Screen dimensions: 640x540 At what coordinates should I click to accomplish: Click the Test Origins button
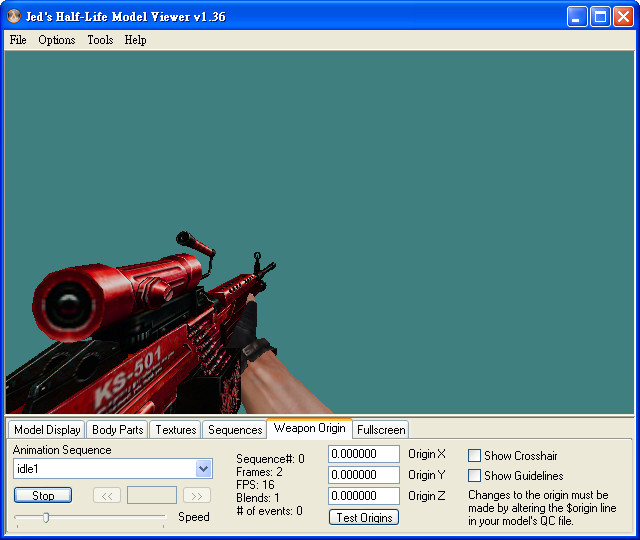pos(364,518)
